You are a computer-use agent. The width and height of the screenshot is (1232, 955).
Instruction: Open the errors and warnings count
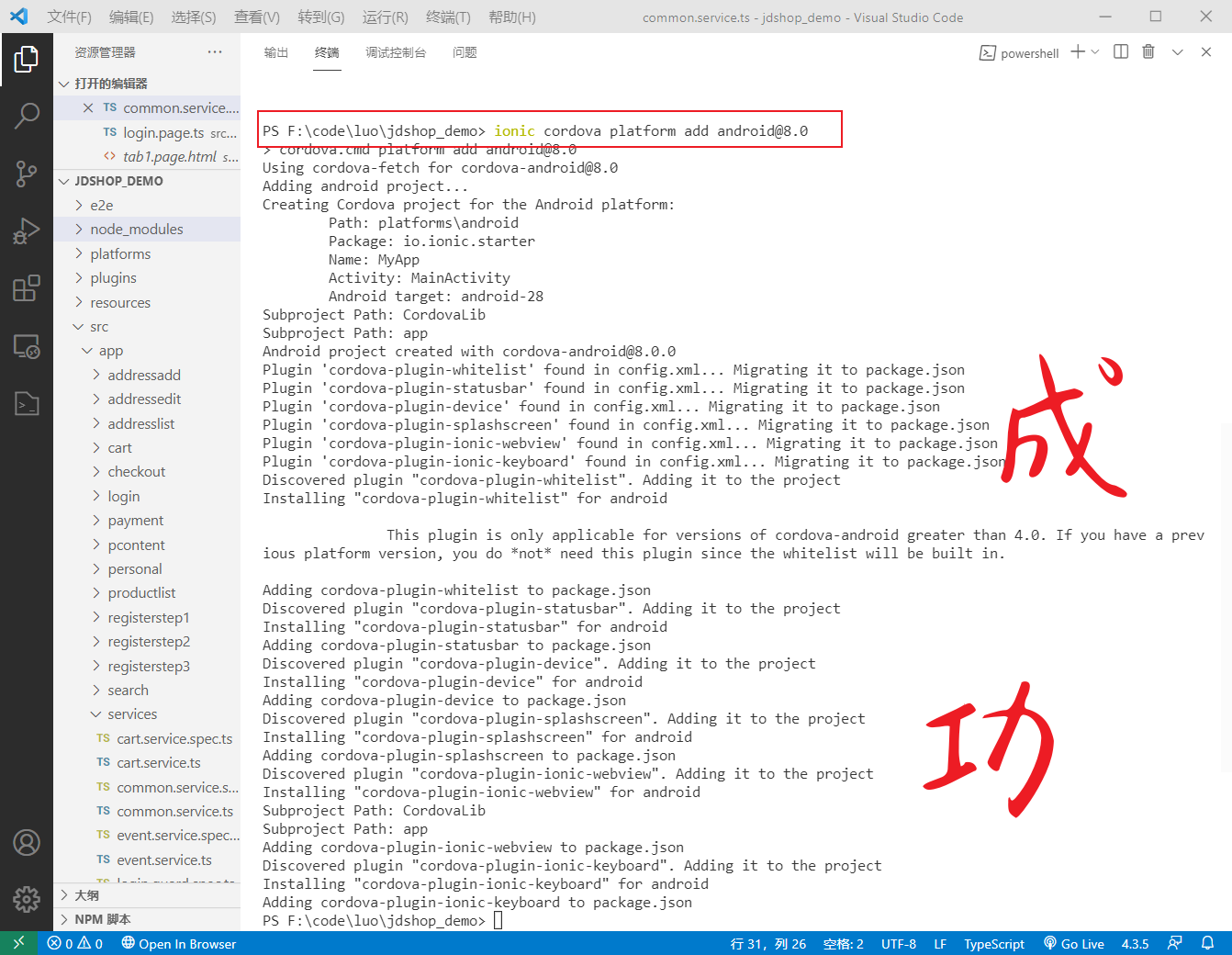point(75,943)
